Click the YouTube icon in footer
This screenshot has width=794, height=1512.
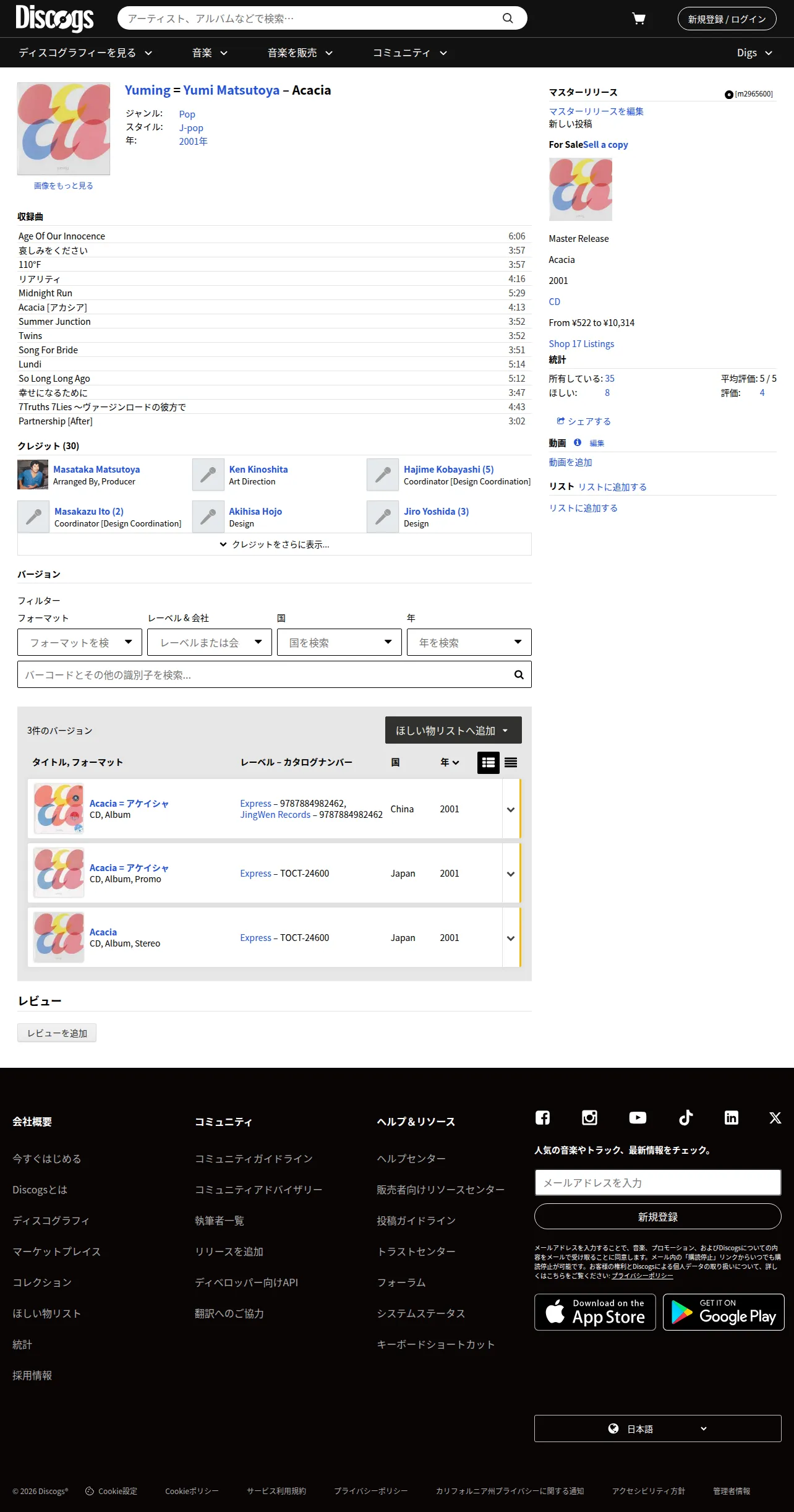pyautogui.click(x=638, y=1117)
